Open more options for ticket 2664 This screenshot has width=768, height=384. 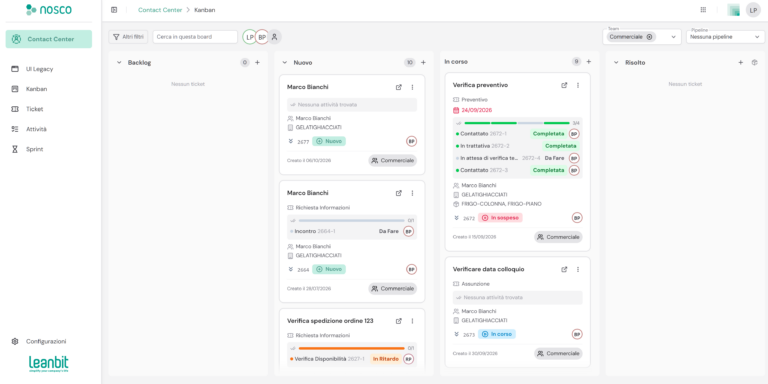pyautogui.click(x=412, y=193)
